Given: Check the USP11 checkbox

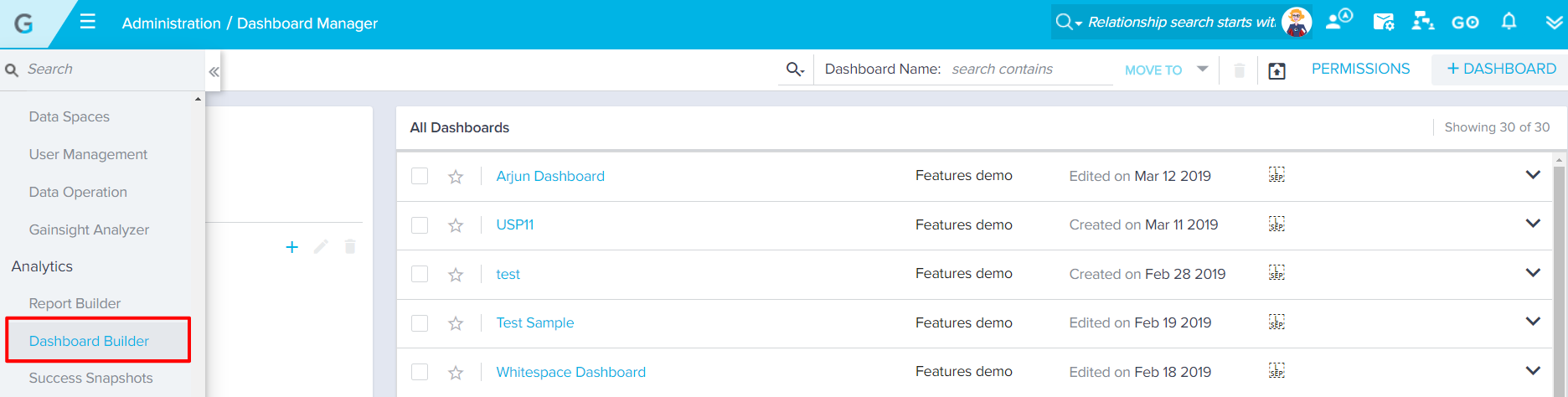Looking at the screenshot, I should pos(420,225).
